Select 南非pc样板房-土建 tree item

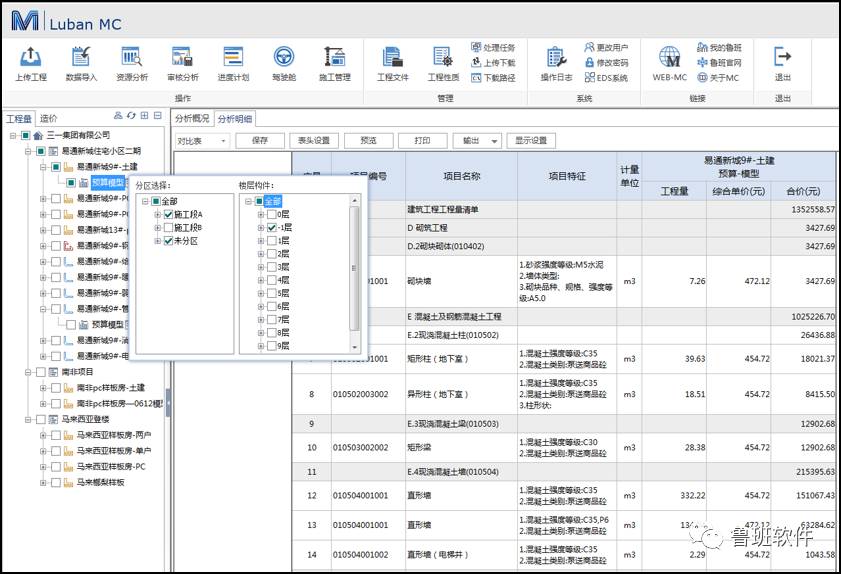[x=110, y=388]
